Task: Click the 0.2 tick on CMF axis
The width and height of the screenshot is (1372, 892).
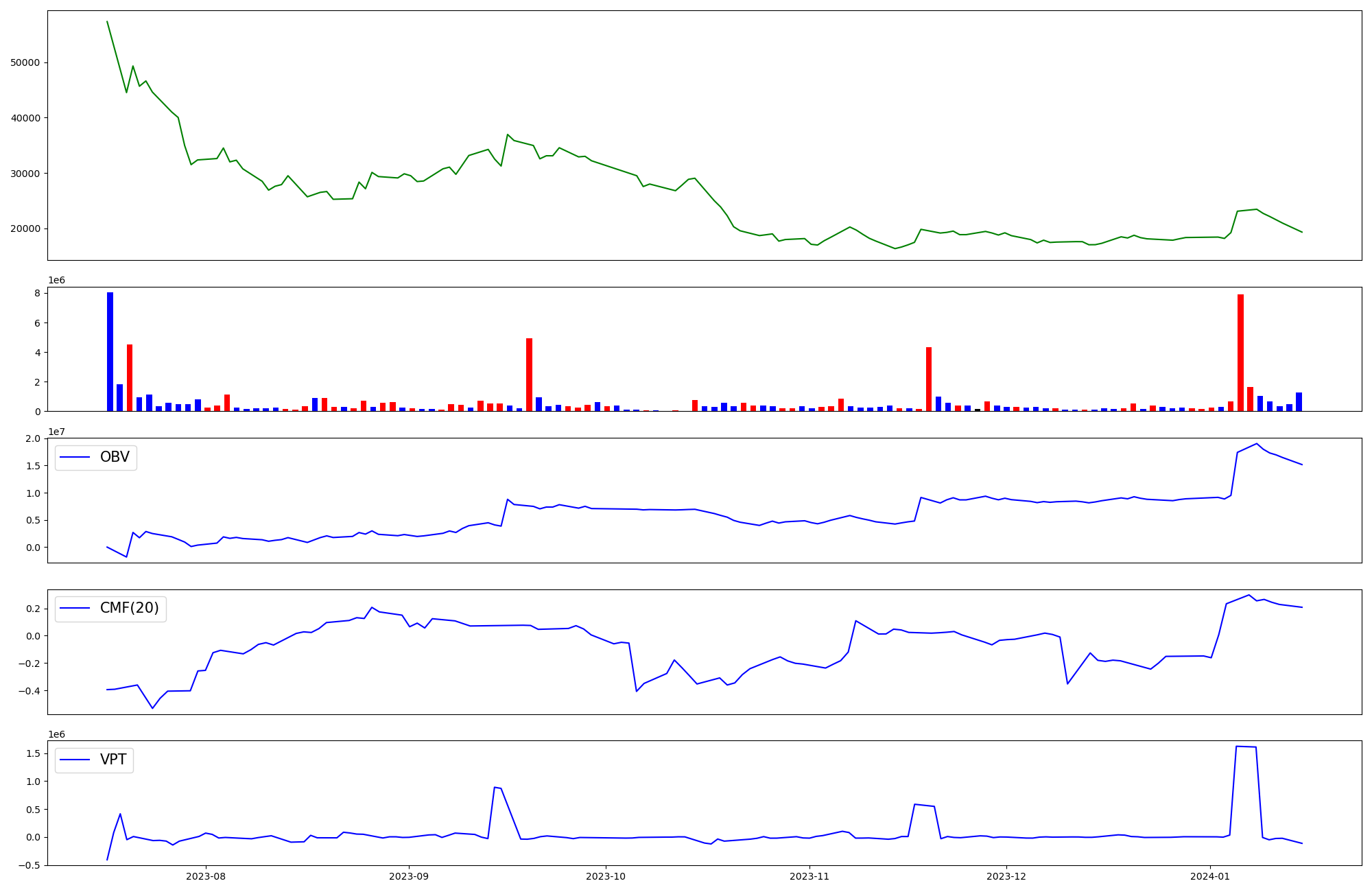Action: (x=33, y=609)
